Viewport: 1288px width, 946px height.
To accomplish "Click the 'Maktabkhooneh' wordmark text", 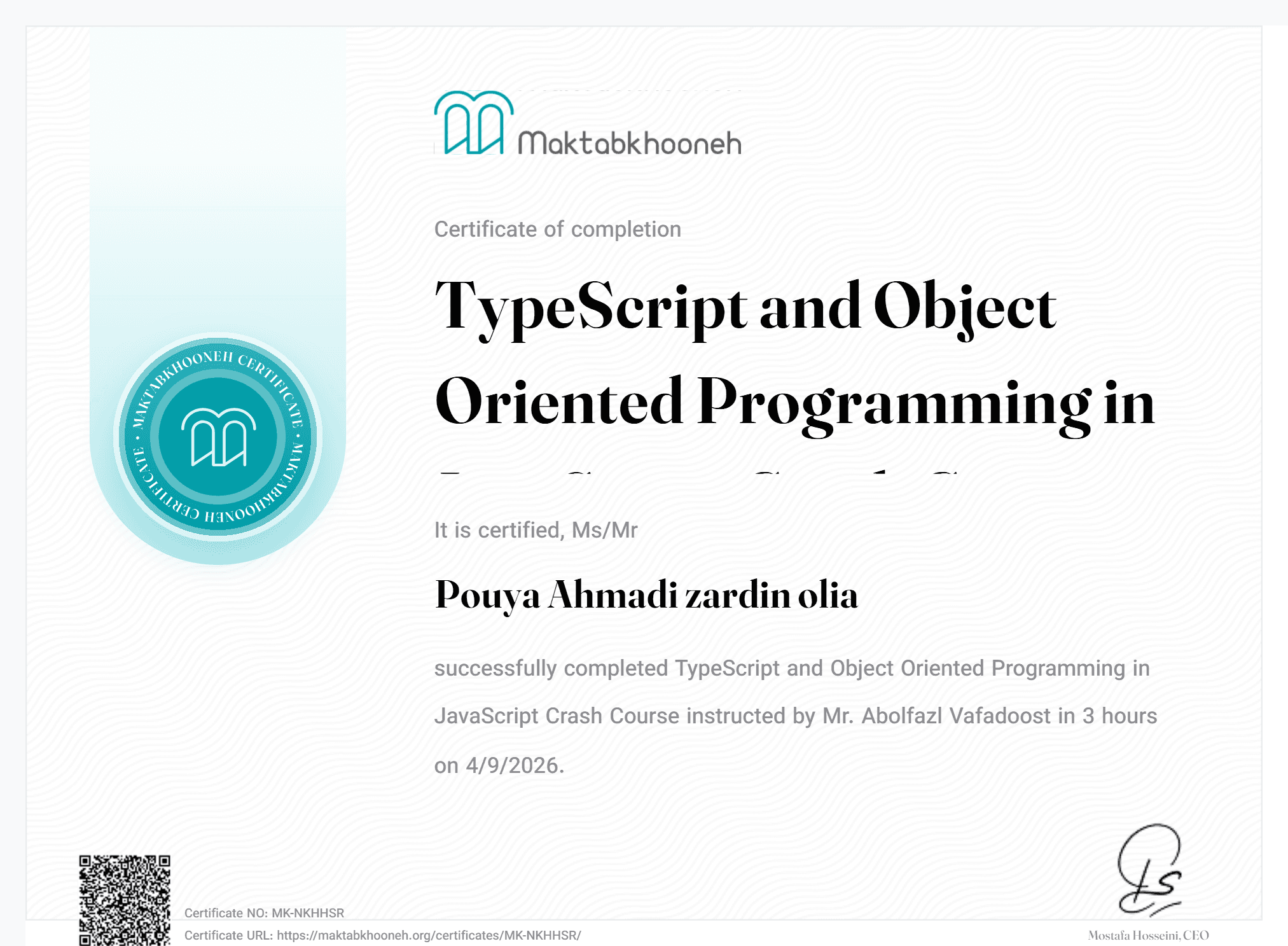I will [x=630, y=143].
